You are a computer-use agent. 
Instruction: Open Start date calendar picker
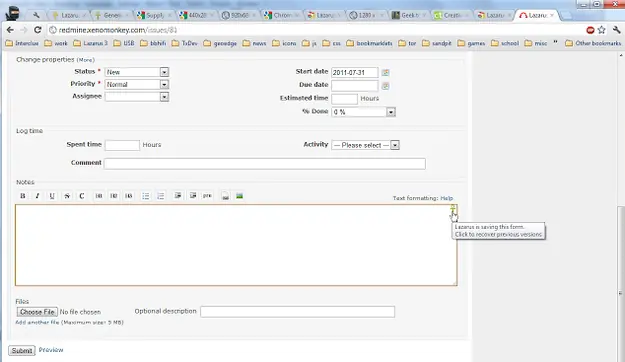(x=385, y=73)
